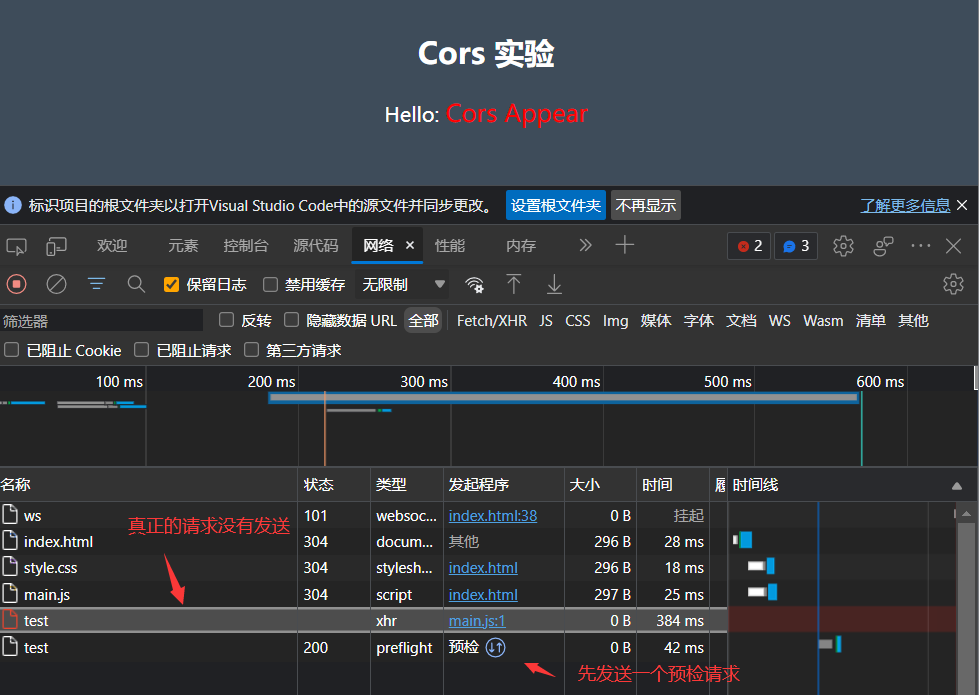Switch to the 源代码 tab

click(315, 246)
